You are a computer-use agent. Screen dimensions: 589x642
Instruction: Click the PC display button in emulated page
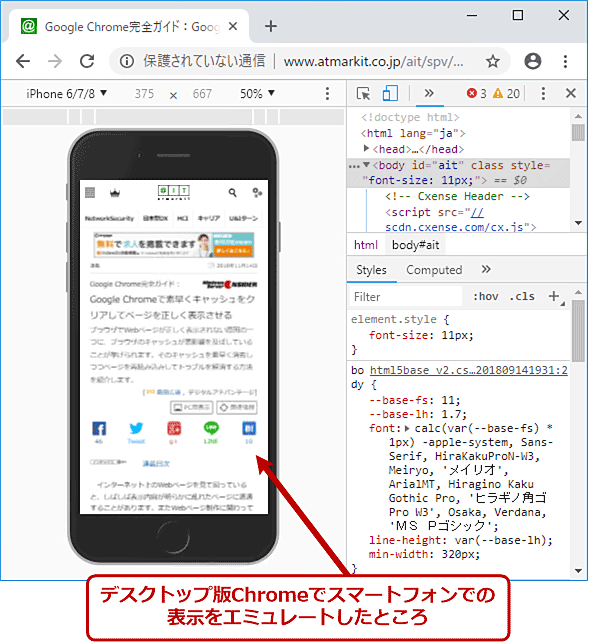pyautogui.click(x=192, y=407)
